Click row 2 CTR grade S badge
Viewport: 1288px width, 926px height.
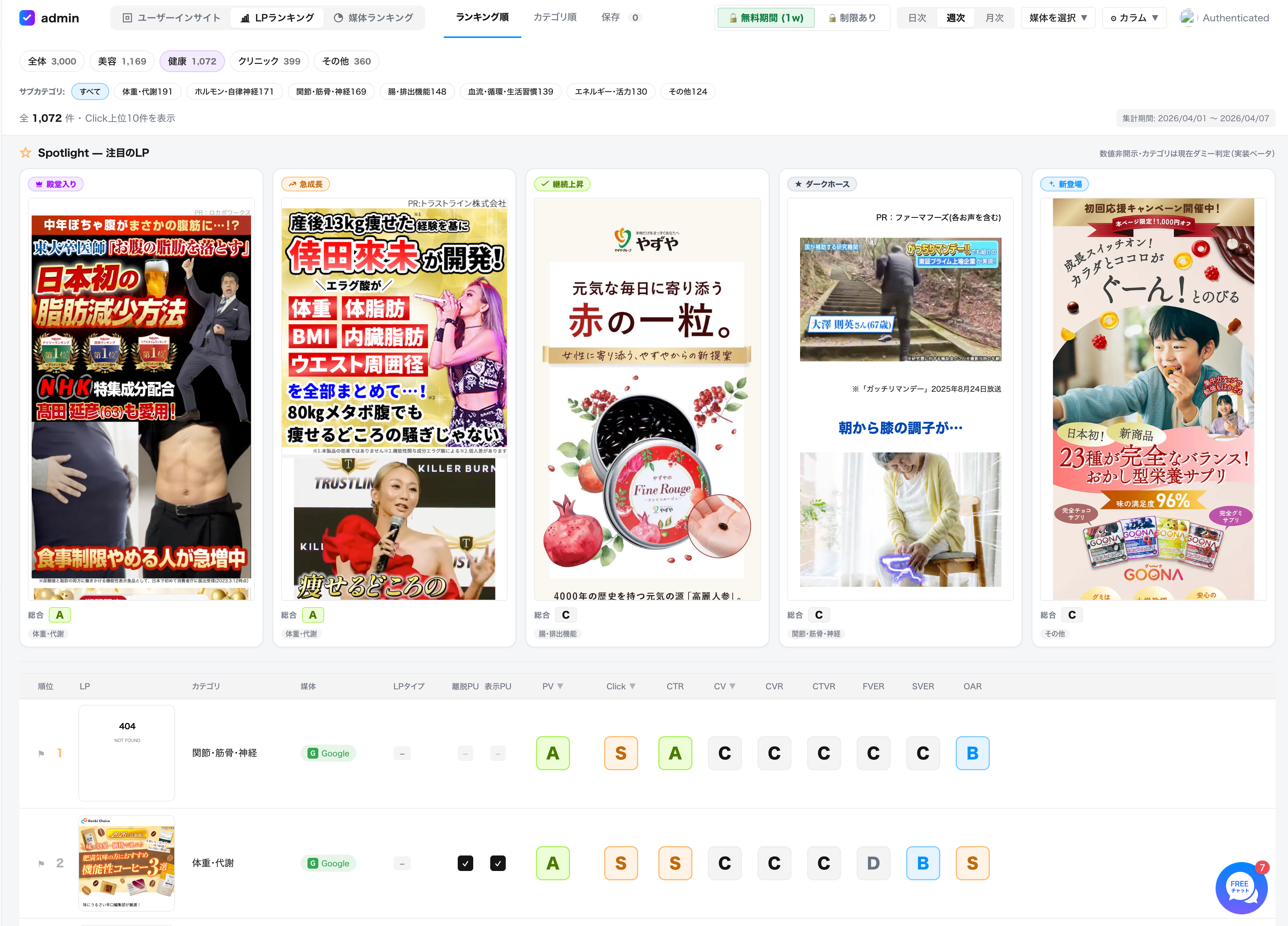pos(675,864)
